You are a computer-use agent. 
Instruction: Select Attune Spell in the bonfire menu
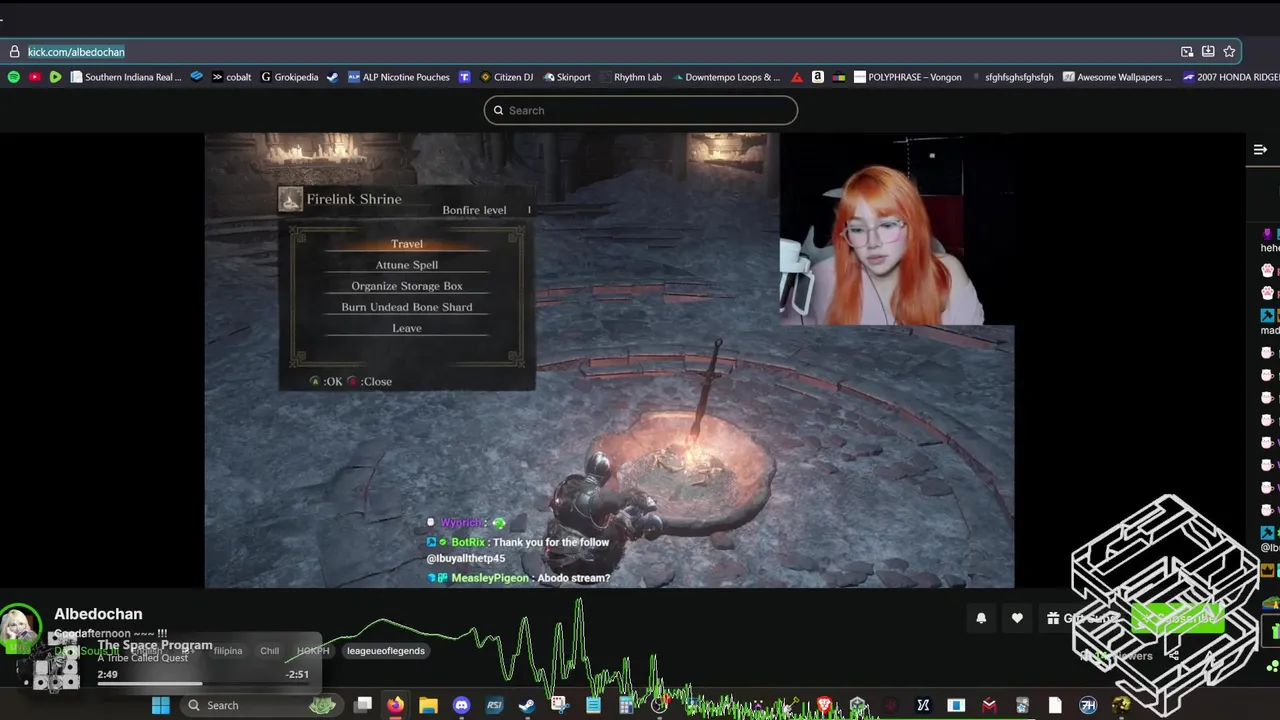[407, 265]
